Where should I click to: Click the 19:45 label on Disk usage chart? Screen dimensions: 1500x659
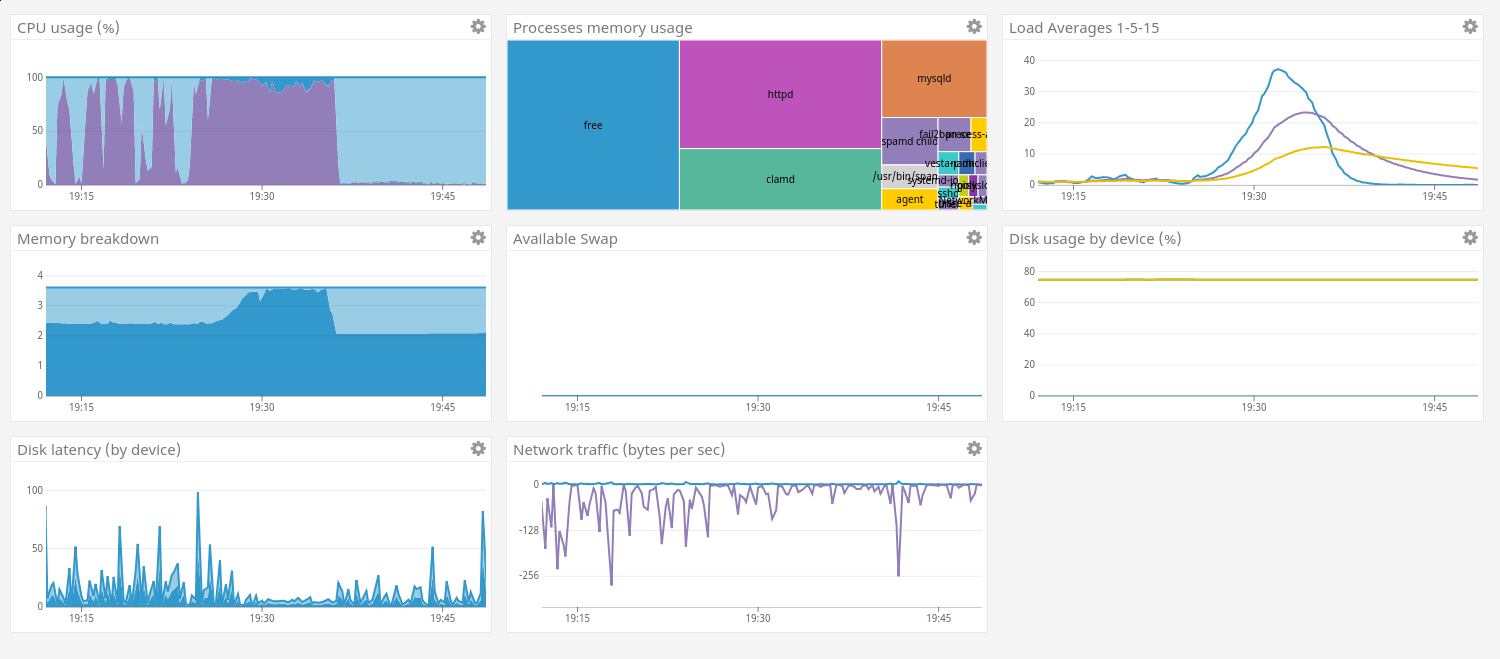click(1435, 407)
